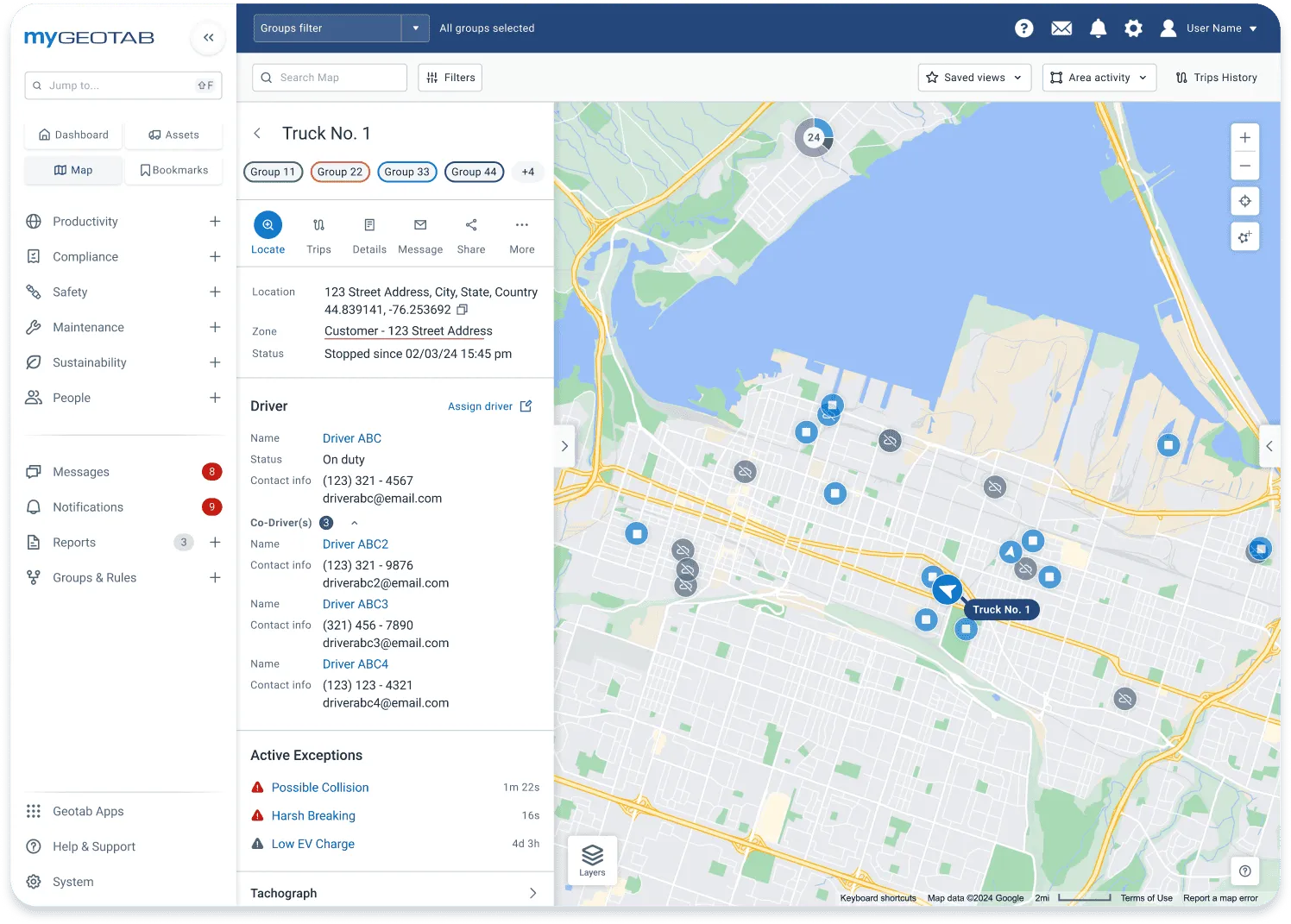Toggle the Group 22 filter chip
The image size is (1291, 924).
click(339, 172)
